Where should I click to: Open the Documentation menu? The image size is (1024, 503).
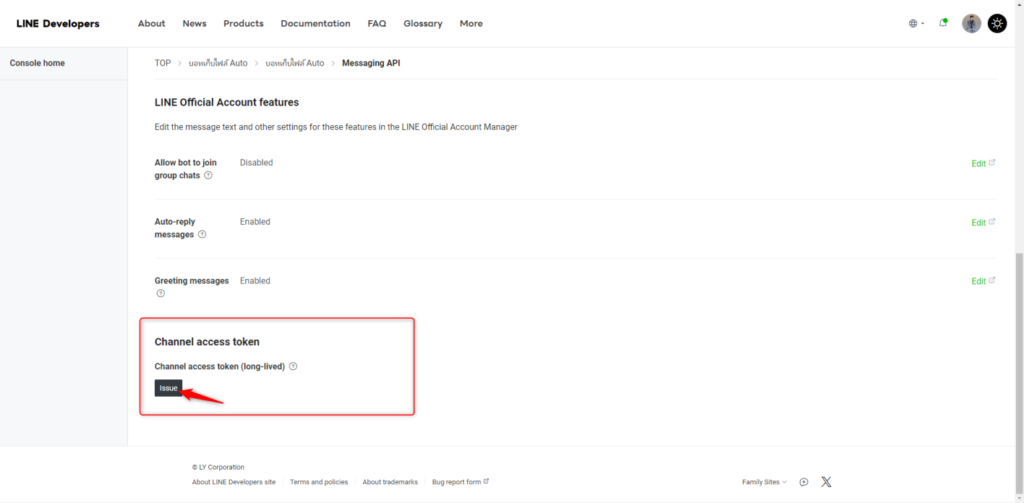coord(315,23)
